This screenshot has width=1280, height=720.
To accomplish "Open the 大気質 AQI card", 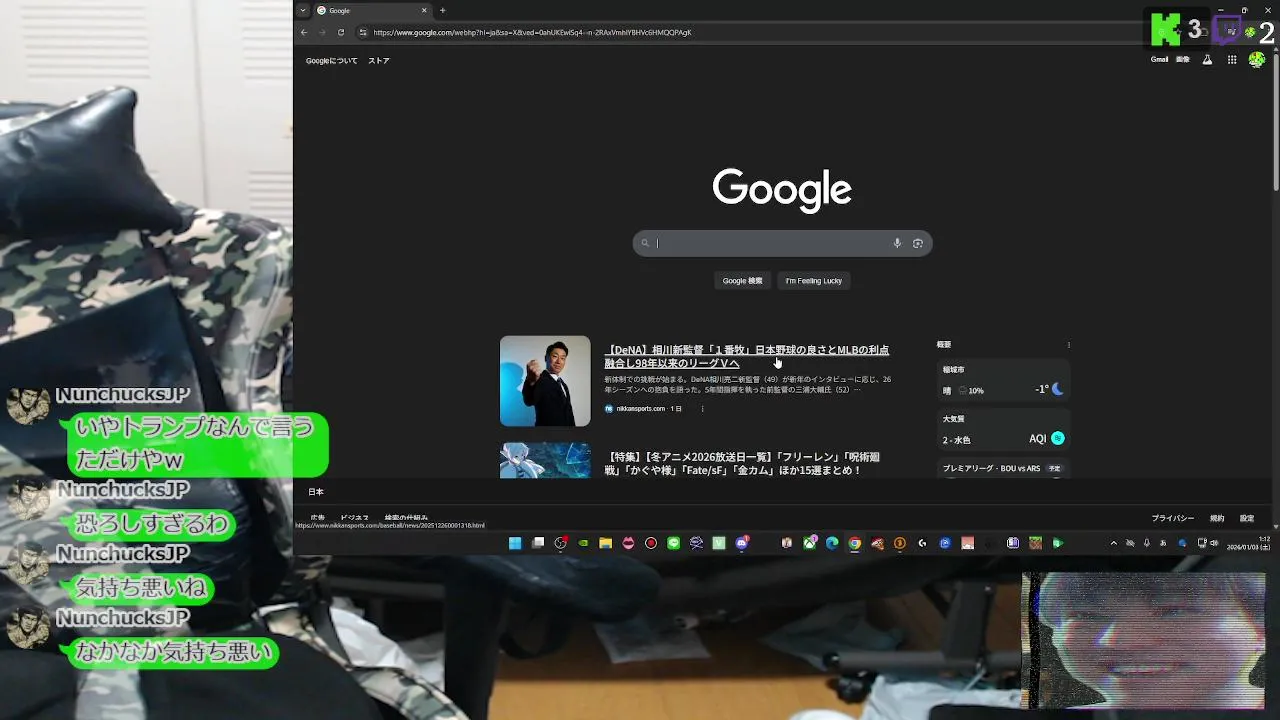I will pos(1003,430).
